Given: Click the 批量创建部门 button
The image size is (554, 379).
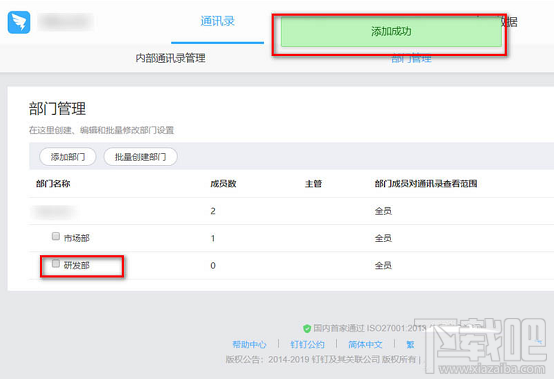Looking at the screenshot, I should click(x=140, y=156).
